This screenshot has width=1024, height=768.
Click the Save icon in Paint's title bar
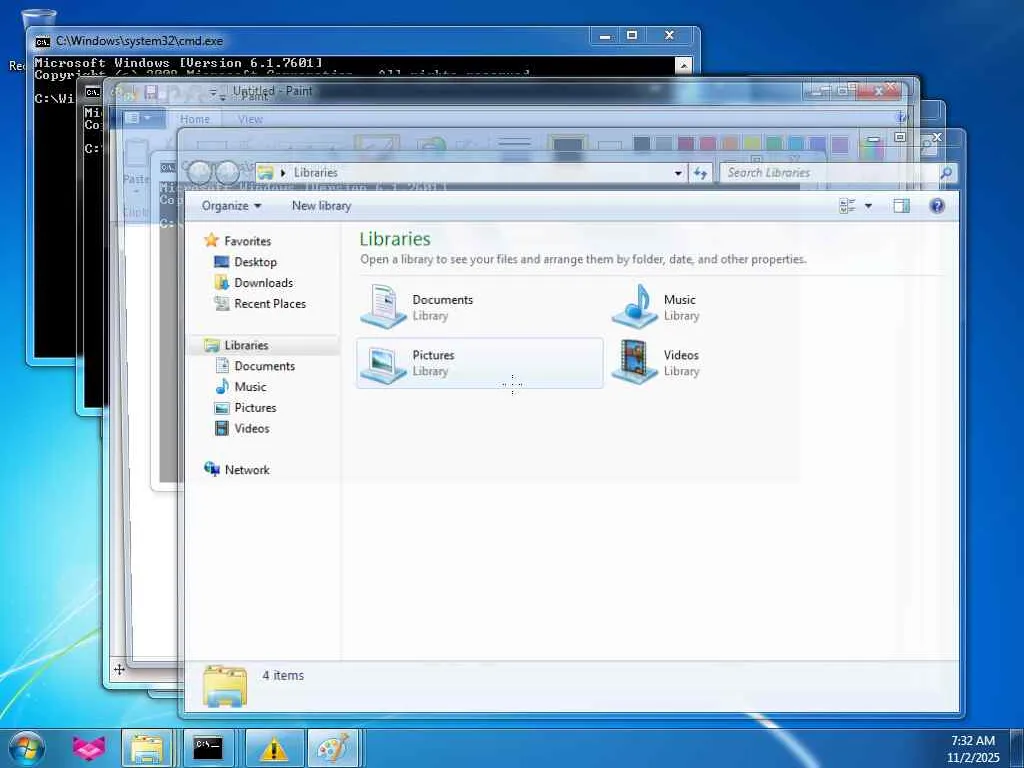click(x=151, y=92)
